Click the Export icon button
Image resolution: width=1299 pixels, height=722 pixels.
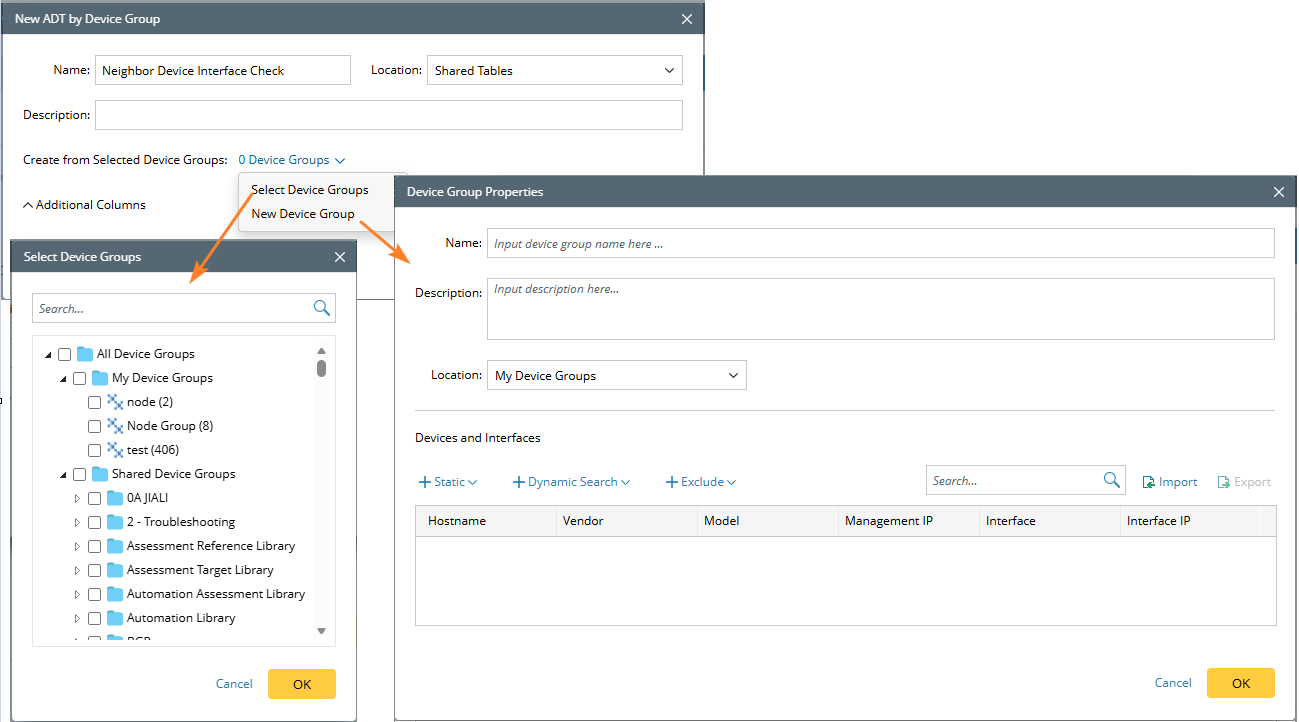click(x=1224, y=482)
